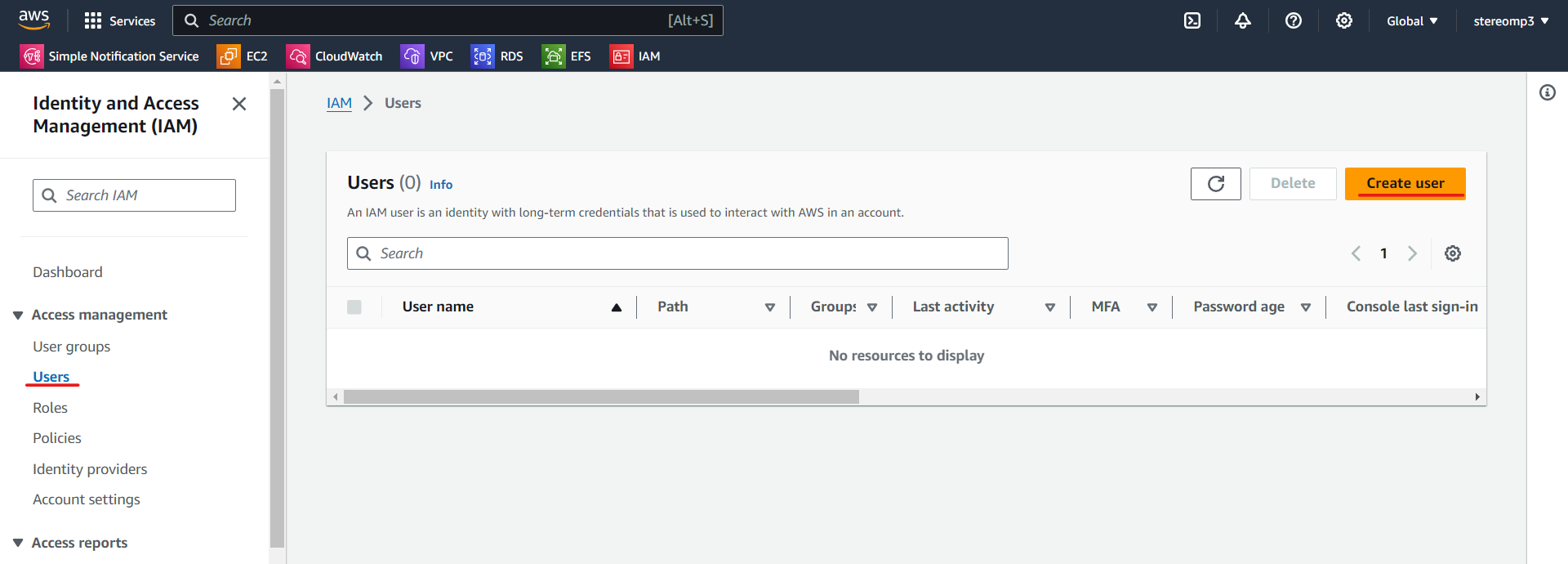Click the Console last sign-in header
The height and width of the screenshot is (564, 1568).
(x=1412, y=307)
